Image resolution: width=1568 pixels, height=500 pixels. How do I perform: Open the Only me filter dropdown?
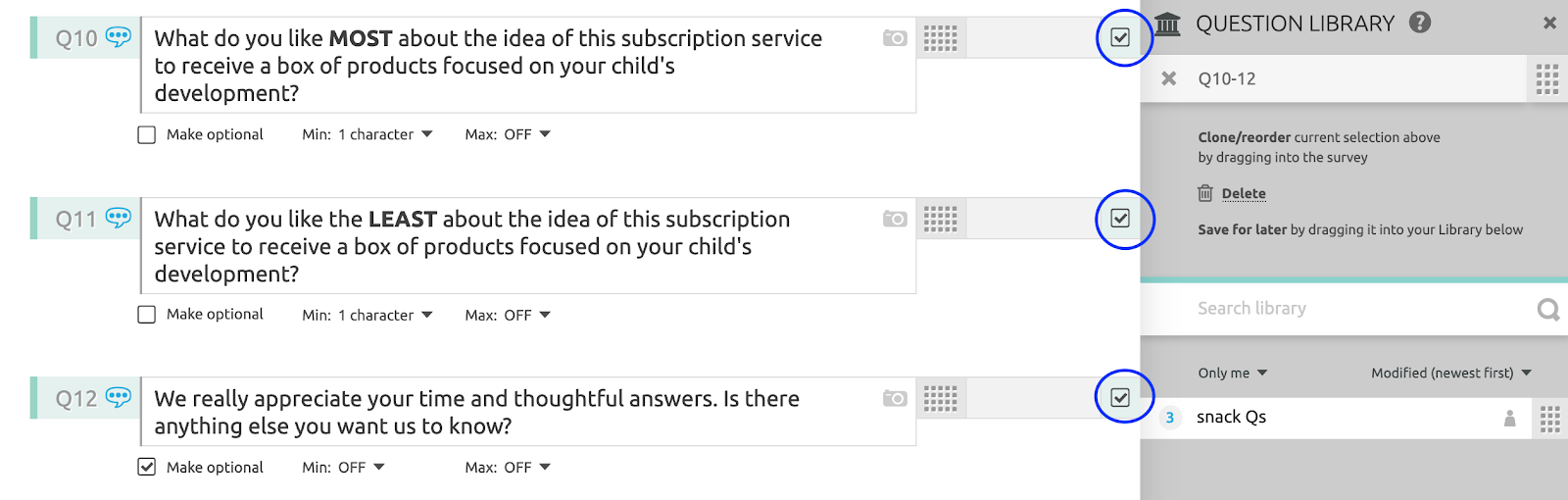pyautogui.click(x=1232, y=373)
